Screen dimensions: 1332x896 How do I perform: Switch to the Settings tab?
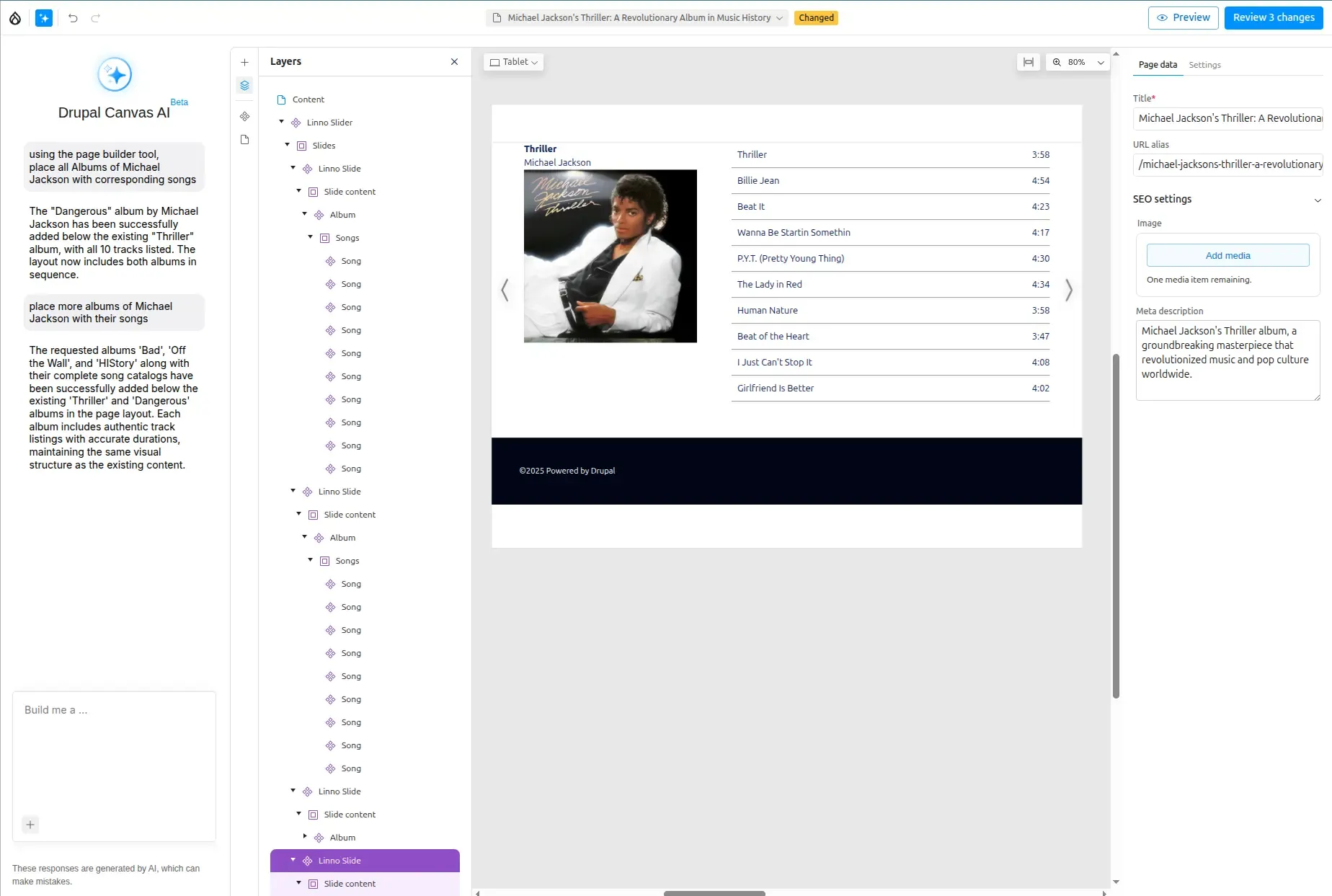[x=1204, y=65]
